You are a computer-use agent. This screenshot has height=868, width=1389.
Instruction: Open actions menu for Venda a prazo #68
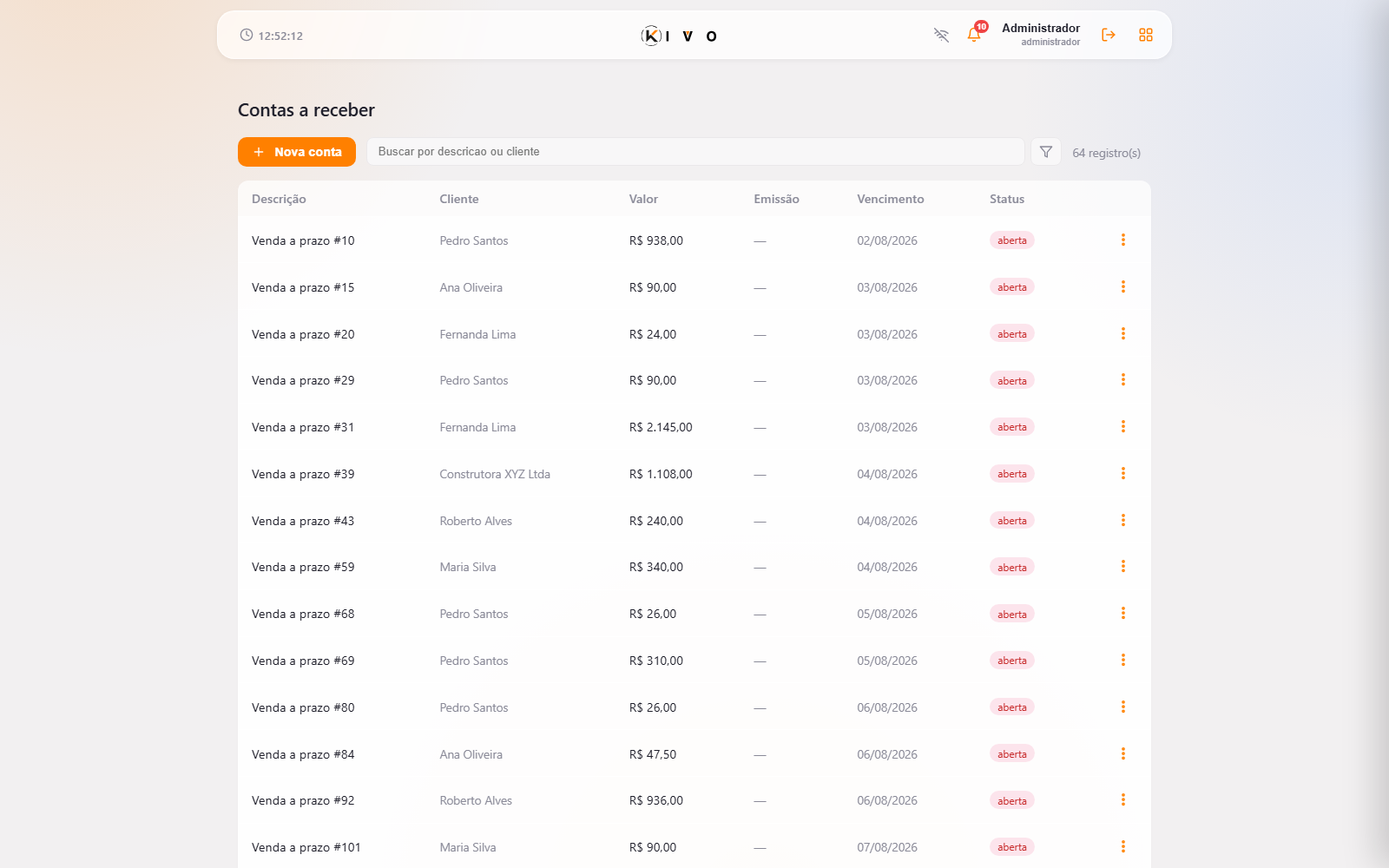pos(1122,613)
